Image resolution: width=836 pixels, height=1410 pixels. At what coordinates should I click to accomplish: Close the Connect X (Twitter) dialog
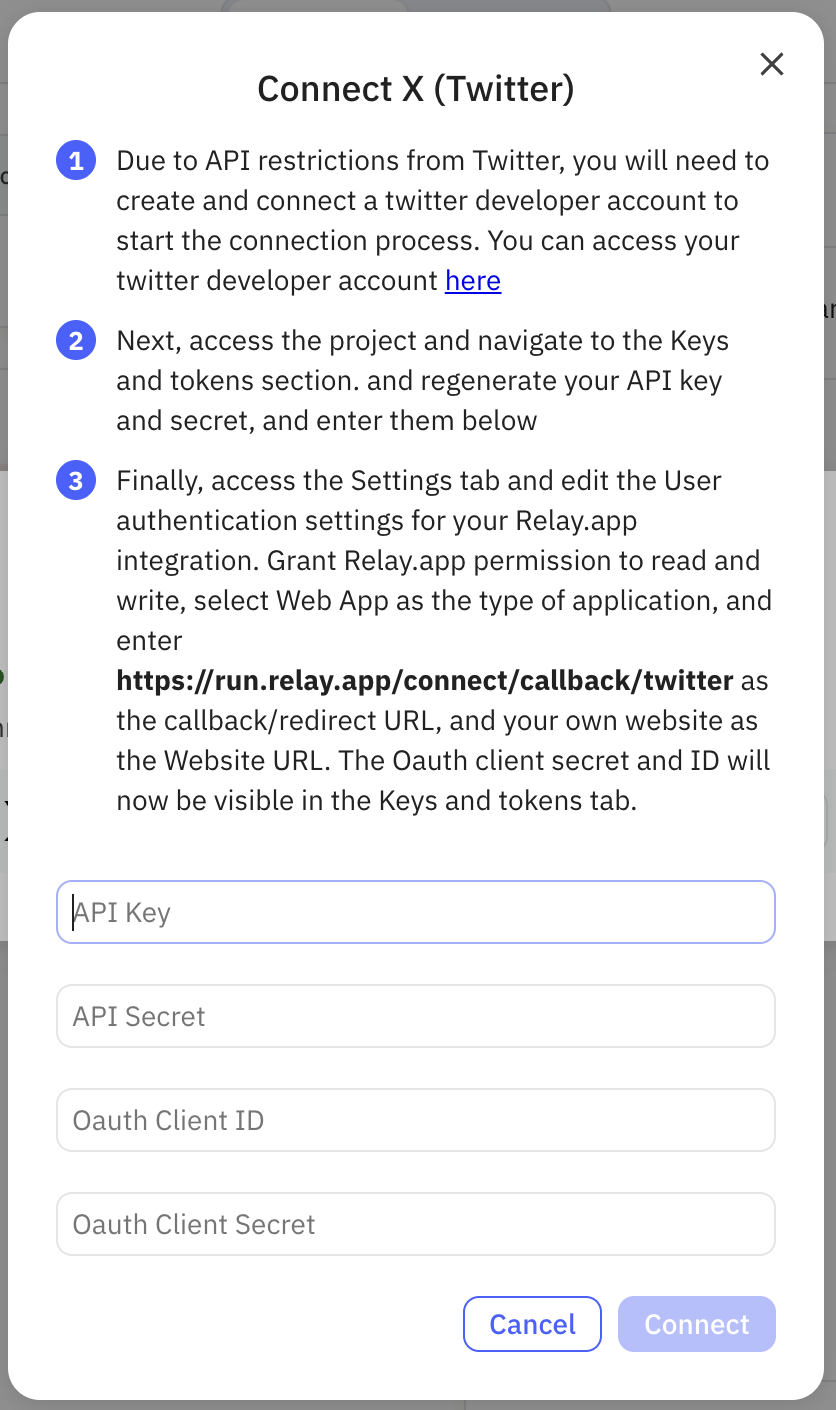pyautogui.click(x=771, y=65)
